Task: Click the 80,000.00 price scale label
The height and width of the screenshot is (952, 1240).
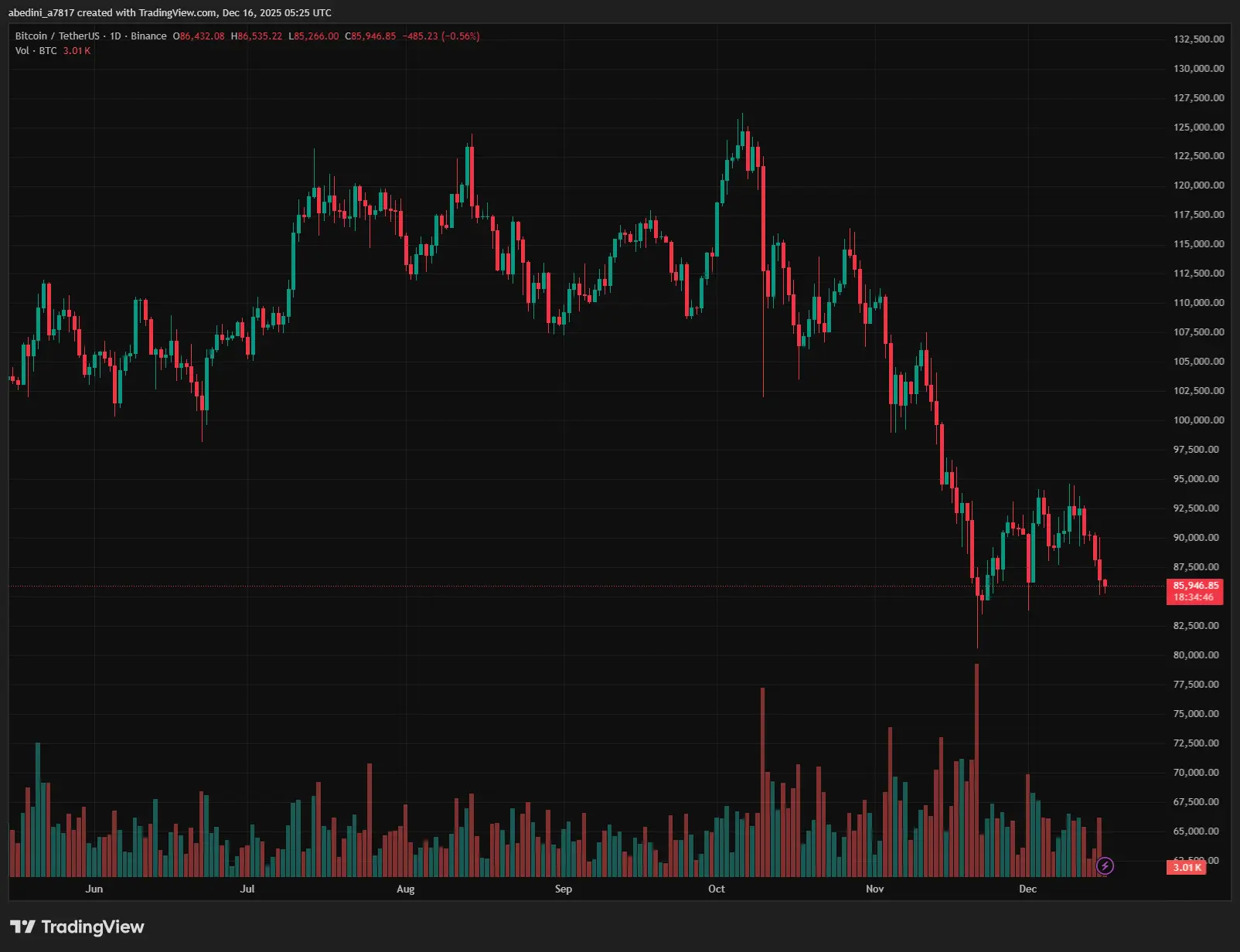Action: point(1196,655)
